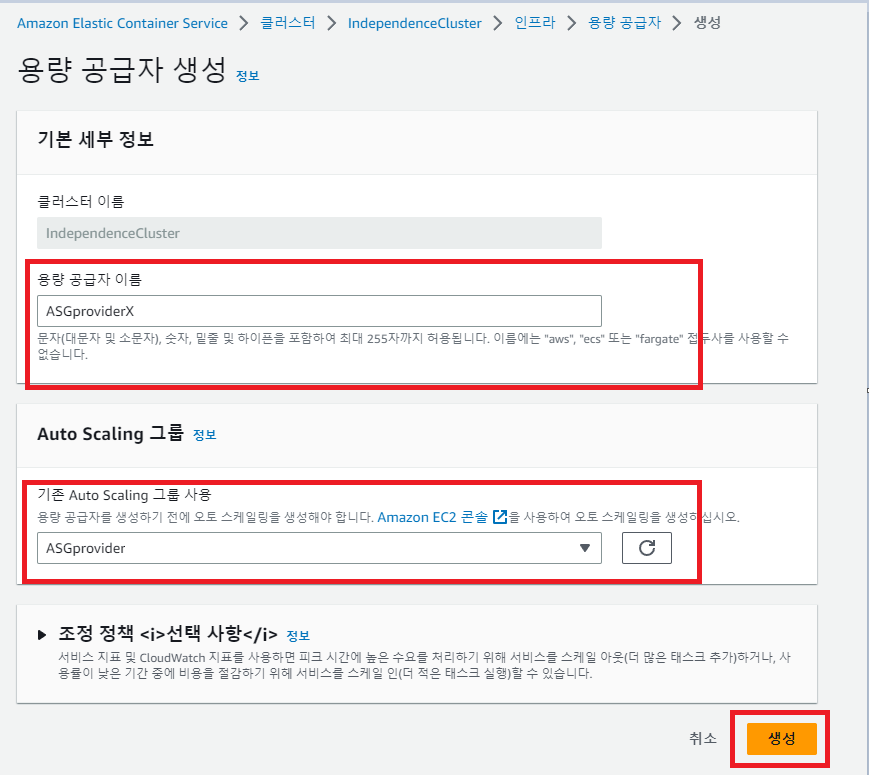
Task: Open 정보 link beside Auto Scaling 그룹
Action: point(205,435)
